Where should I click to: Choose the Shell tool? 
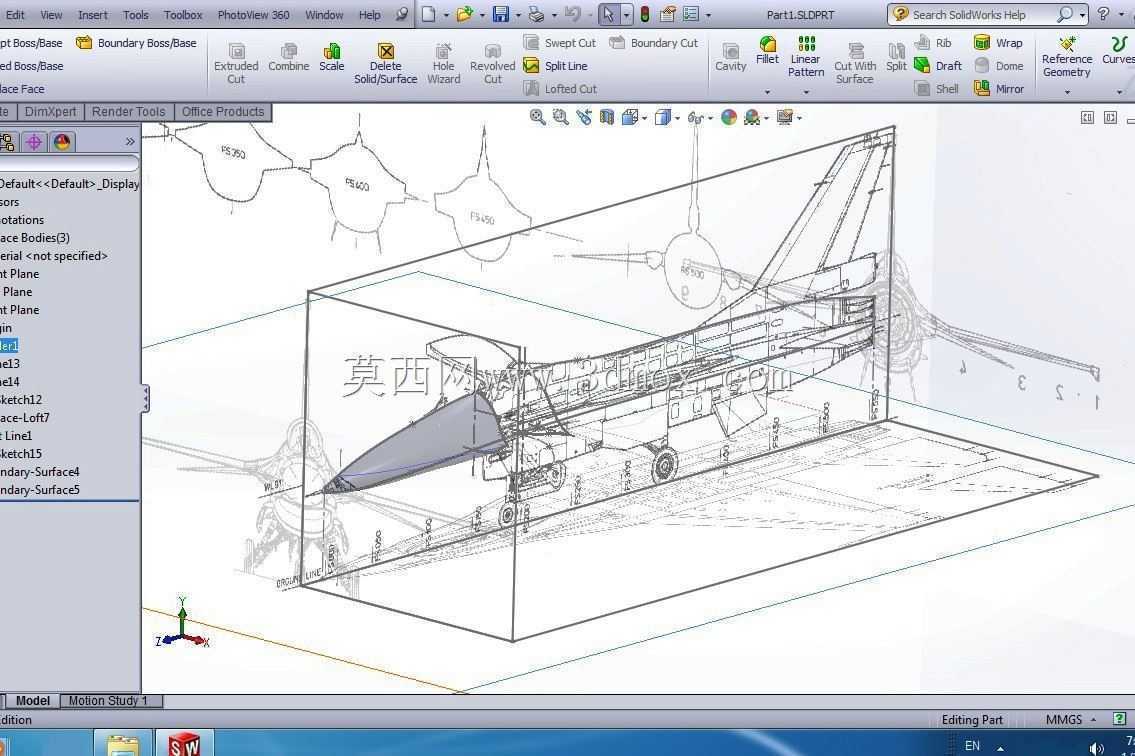[937, 89]
